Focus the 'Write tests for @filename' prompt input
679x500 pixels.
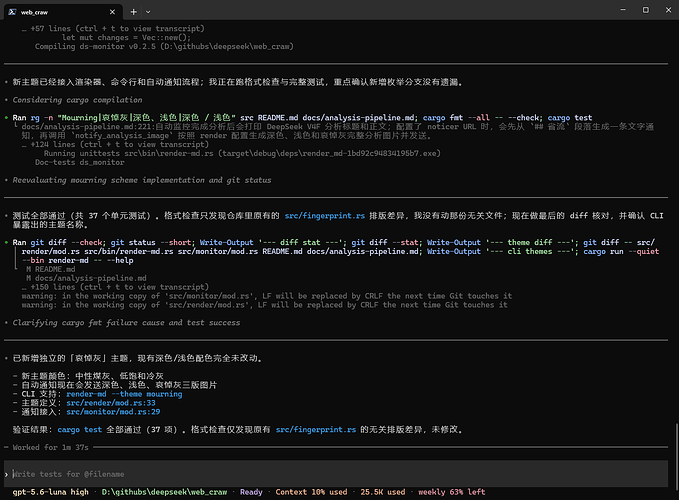coord(336,474)
